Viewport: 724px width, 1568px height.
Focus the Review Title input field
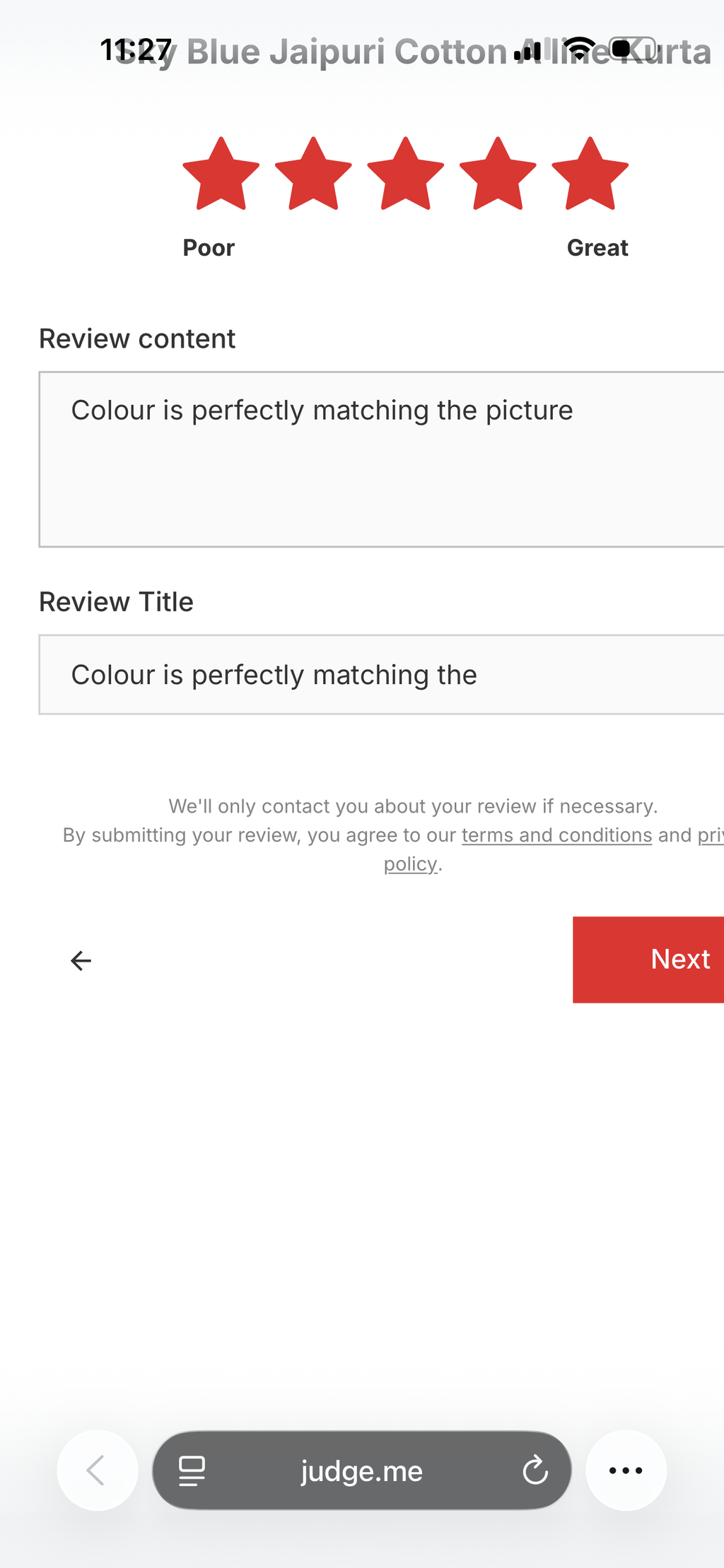[x=382, y=675]
